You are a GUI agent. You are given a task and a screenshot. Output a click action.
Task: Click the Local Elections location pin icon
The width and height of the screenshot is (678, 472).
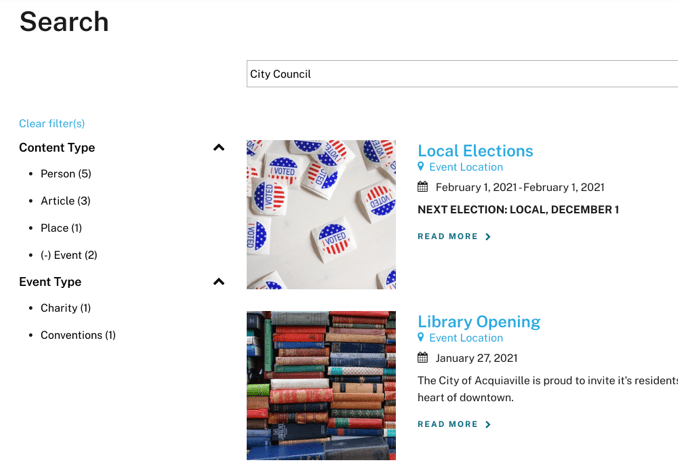coord(421,167)
